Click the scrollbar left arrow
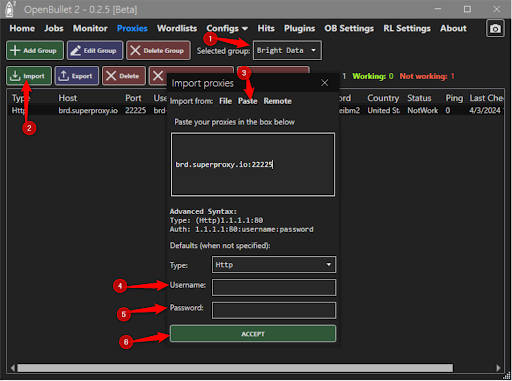Viewport: 512px width, 381px height. point(13,368)
